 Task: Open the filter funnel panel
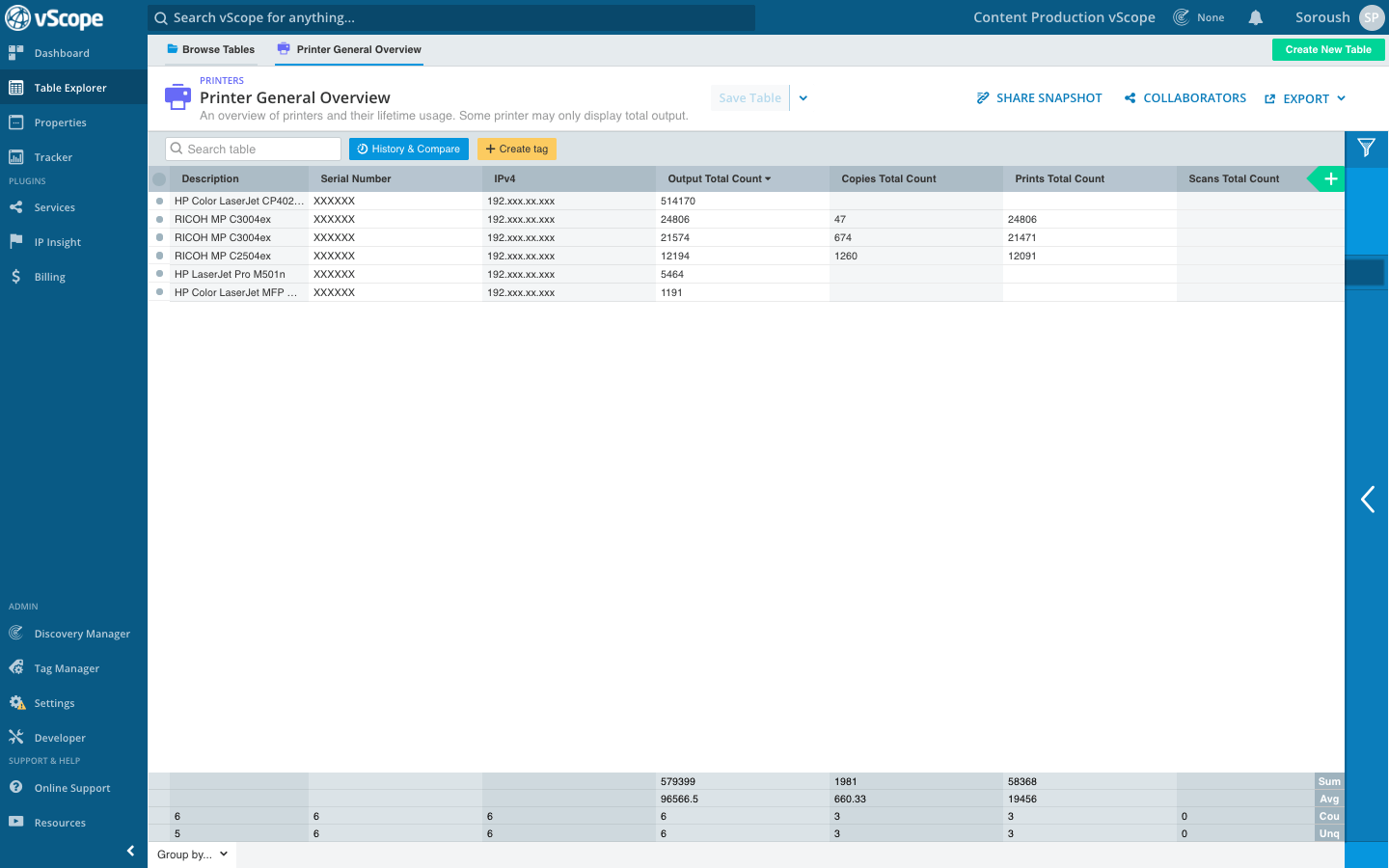point(1366,148)
